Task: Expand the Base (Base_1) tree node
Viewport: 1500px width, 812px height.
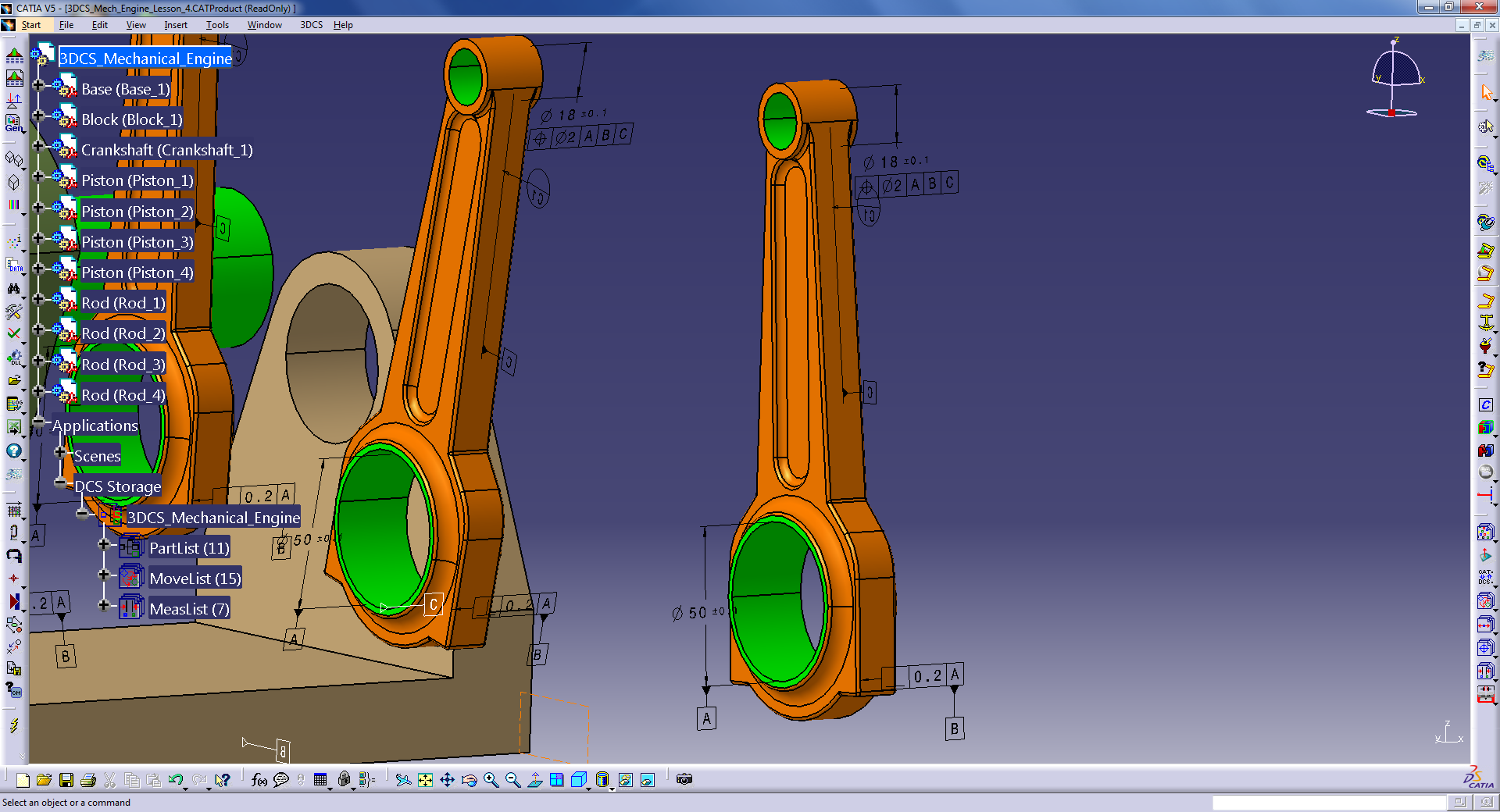Action: [x=37, y=84]
